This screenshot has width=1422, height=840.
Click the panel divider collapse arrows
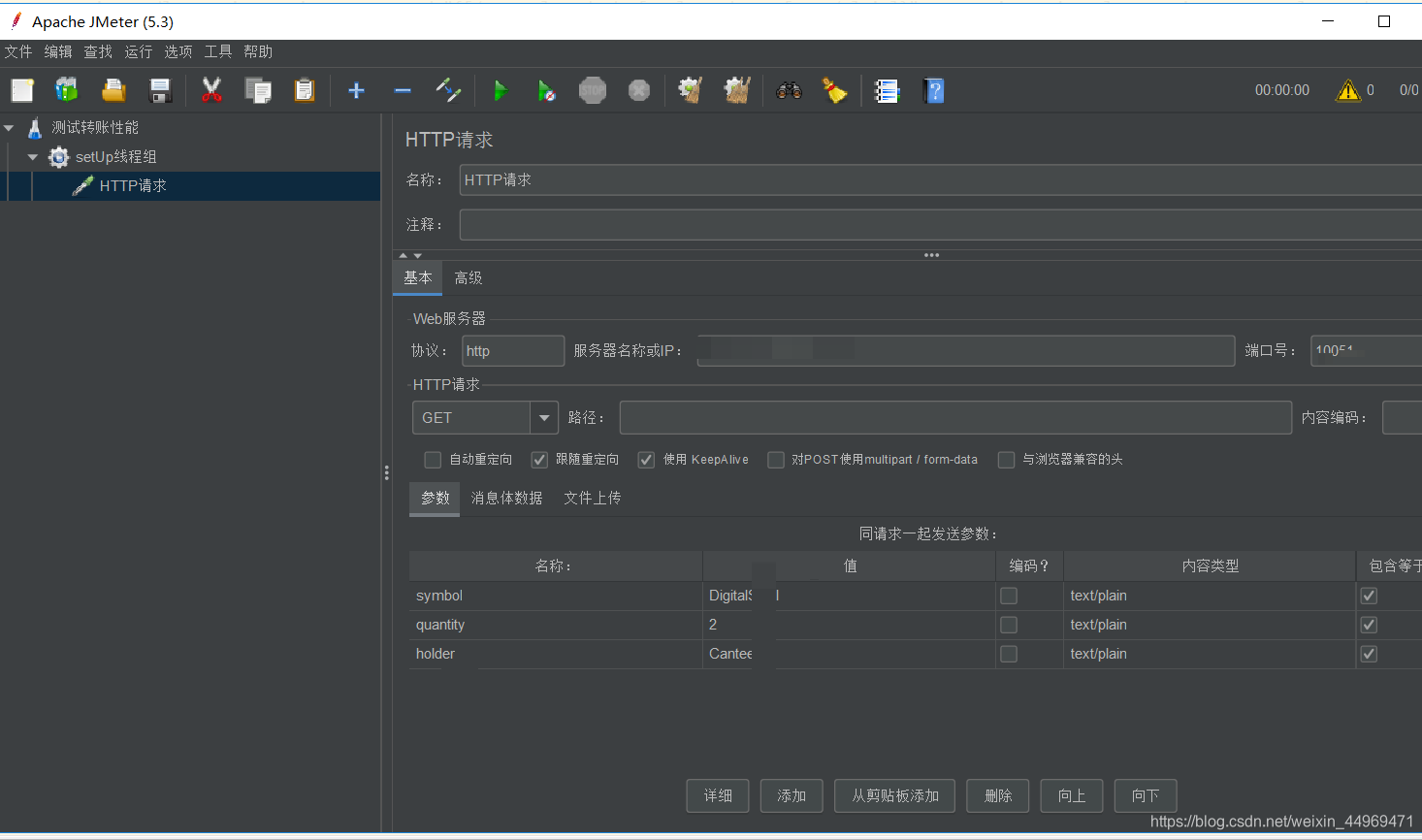[x=410, y=255]
